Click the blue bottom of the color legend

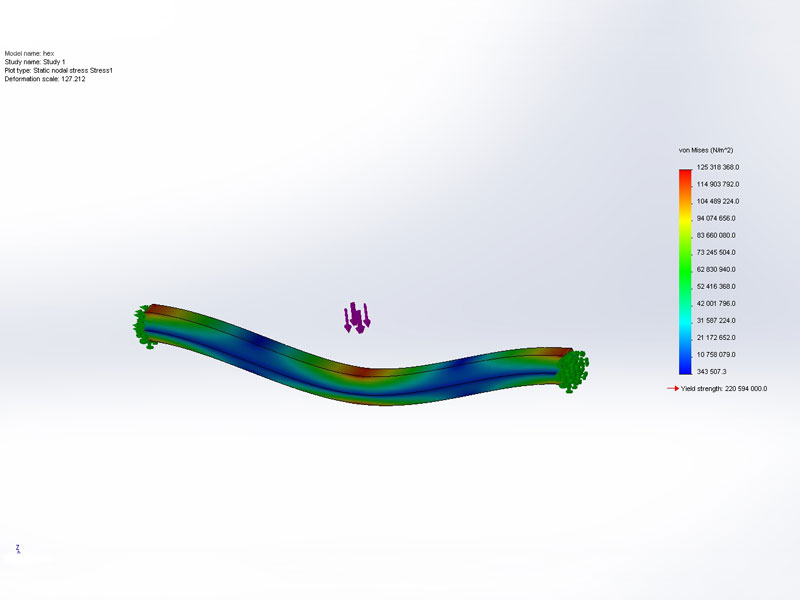pos(685,366)
